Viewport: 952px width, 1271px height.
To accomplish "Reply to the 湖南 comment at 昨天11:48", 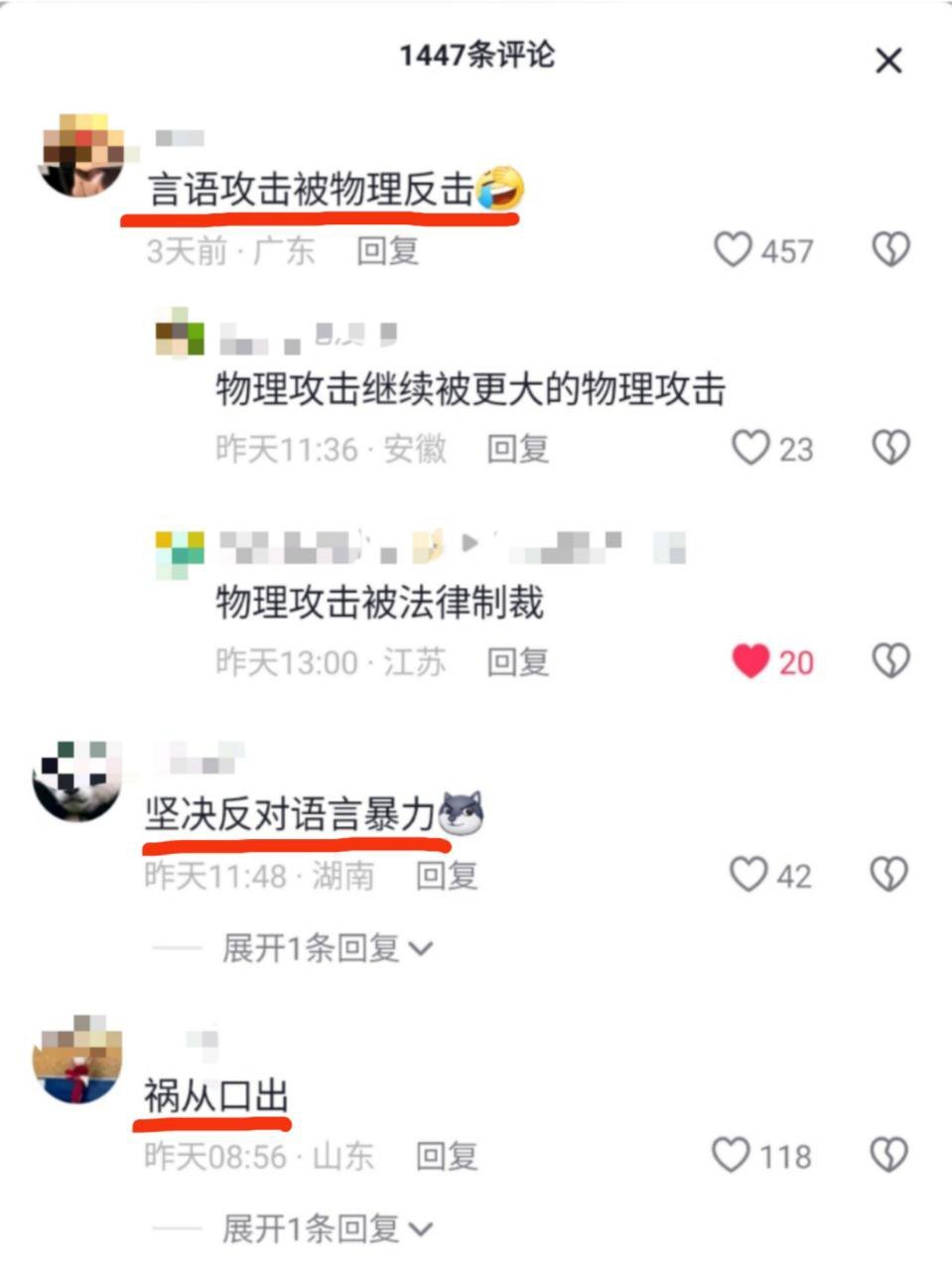I will coord(447,876).
